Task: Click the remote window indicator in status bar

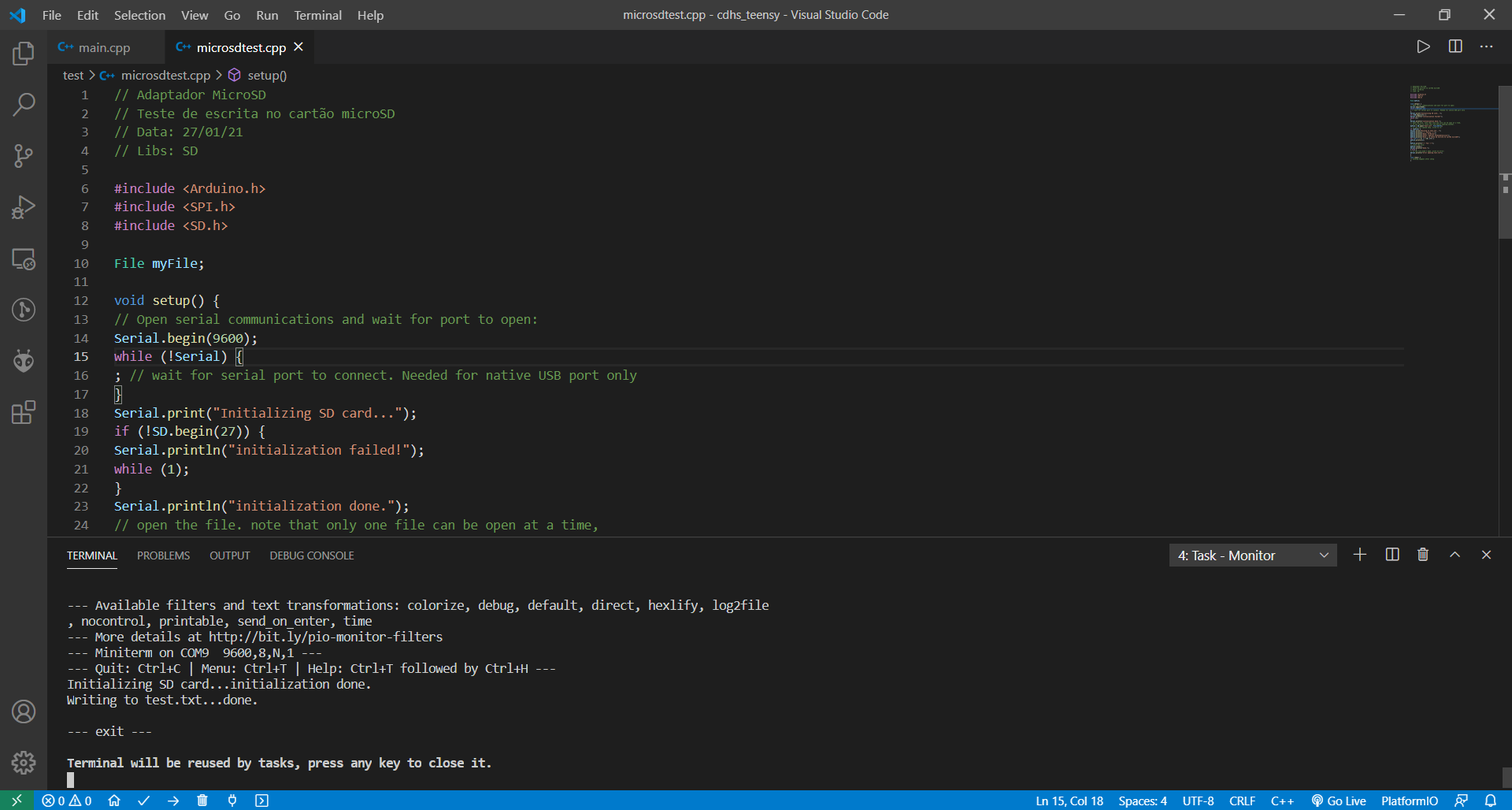Action: 17,801
